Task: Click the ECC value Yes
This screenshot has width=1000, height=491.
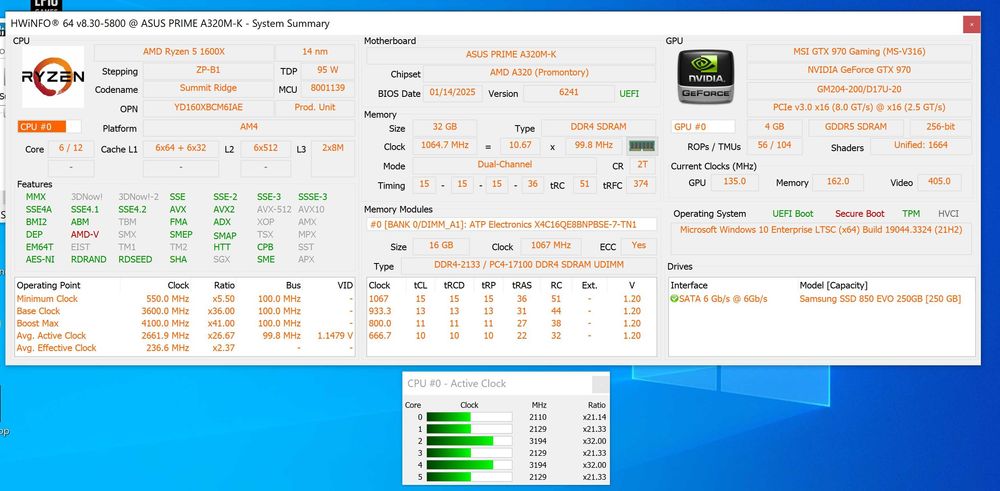Action: (638, 246)
